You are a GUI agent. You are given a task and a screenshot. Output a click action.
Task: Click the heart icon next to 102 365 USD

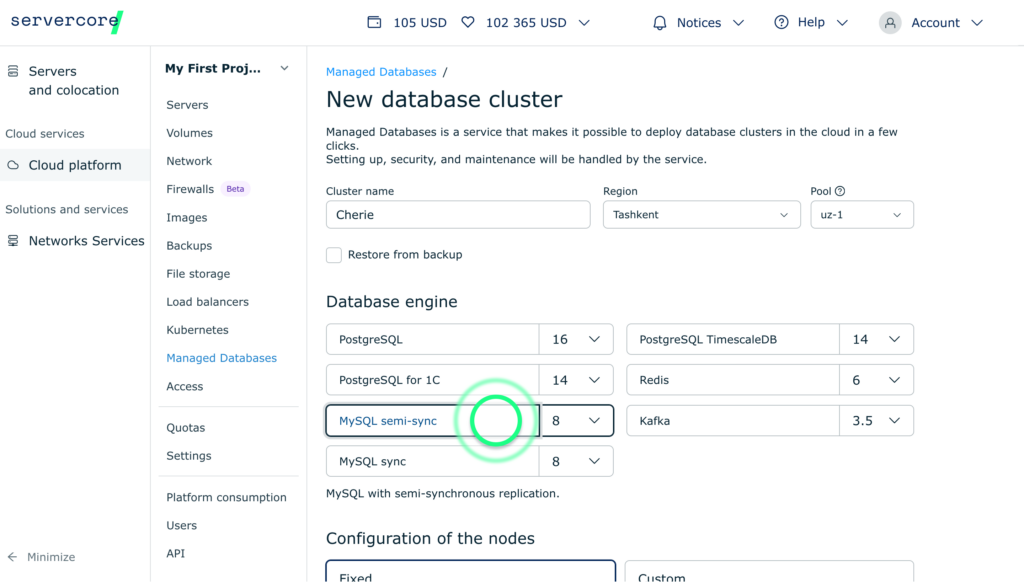[467, 21]
